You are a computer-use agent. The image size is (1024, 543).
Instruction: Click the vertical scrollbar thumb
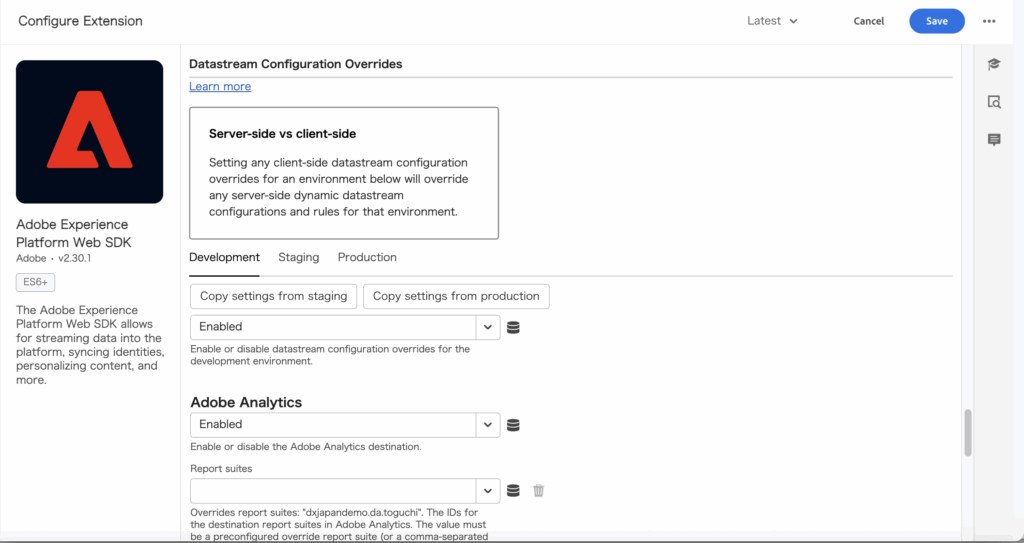click(x=968, y=432)
